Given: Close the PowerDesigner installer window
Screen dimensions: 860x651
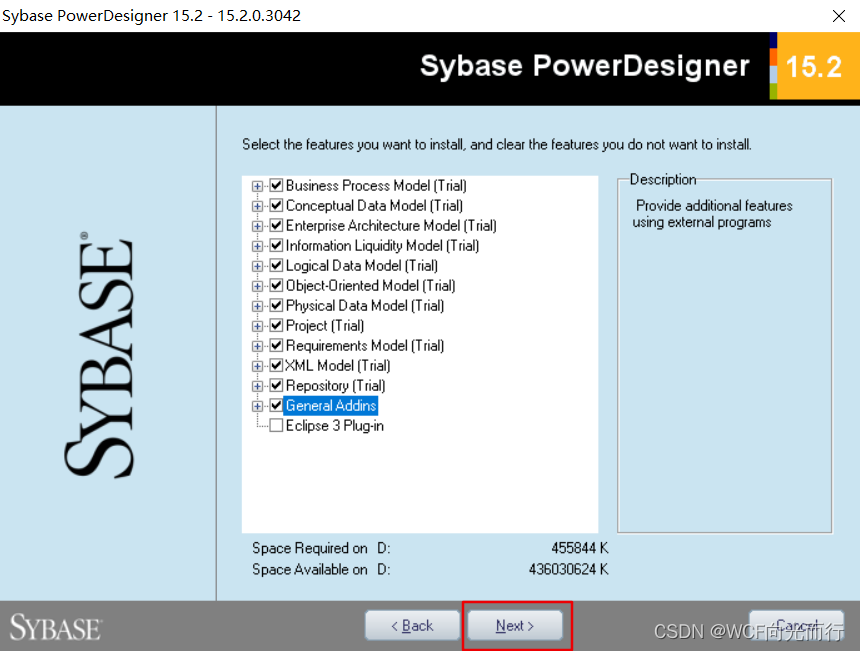Looking at the screenshot, I should click(838, 16).
